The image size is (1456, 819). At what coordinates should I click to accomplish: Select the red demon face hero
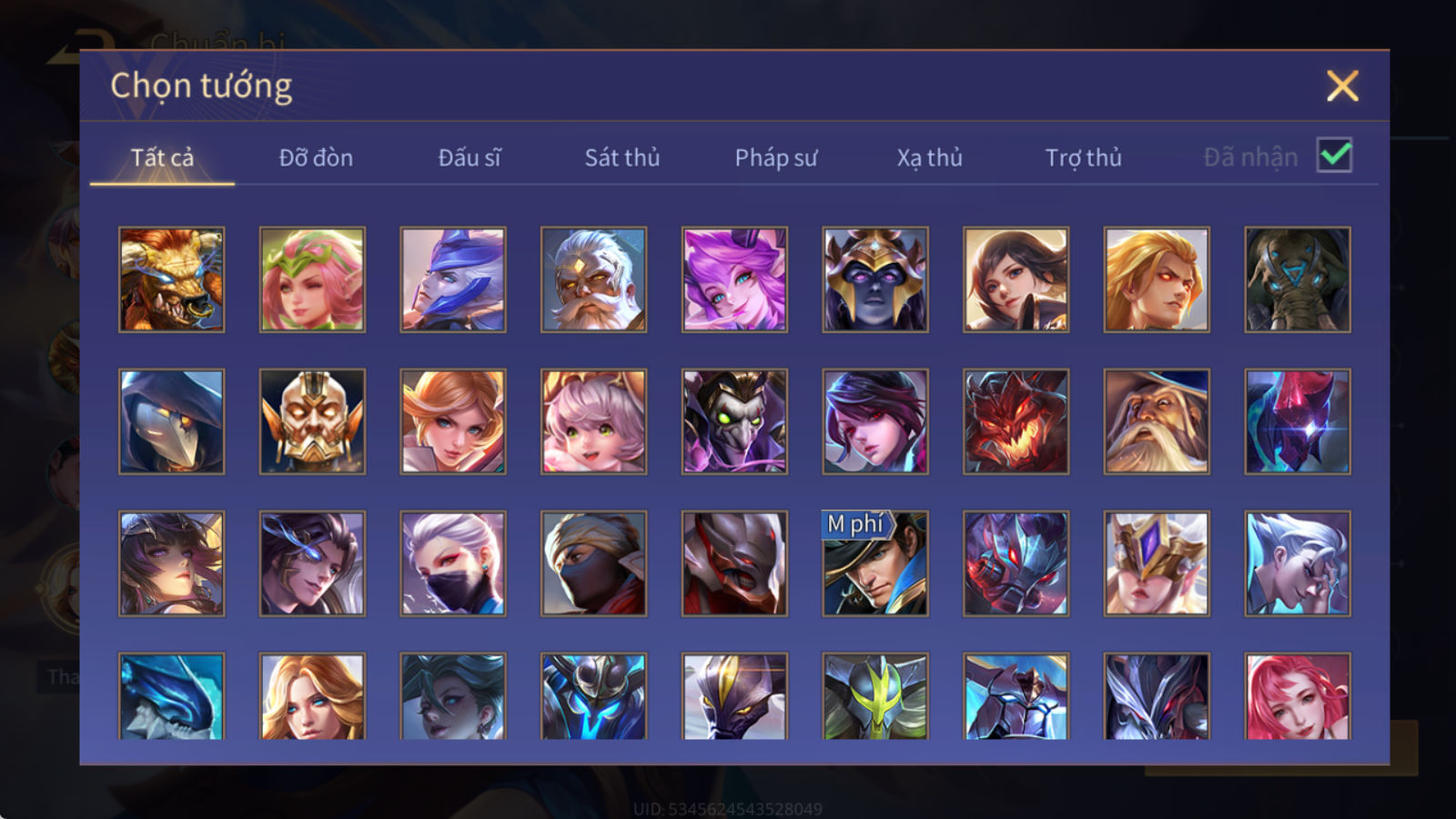(1016, 421)
